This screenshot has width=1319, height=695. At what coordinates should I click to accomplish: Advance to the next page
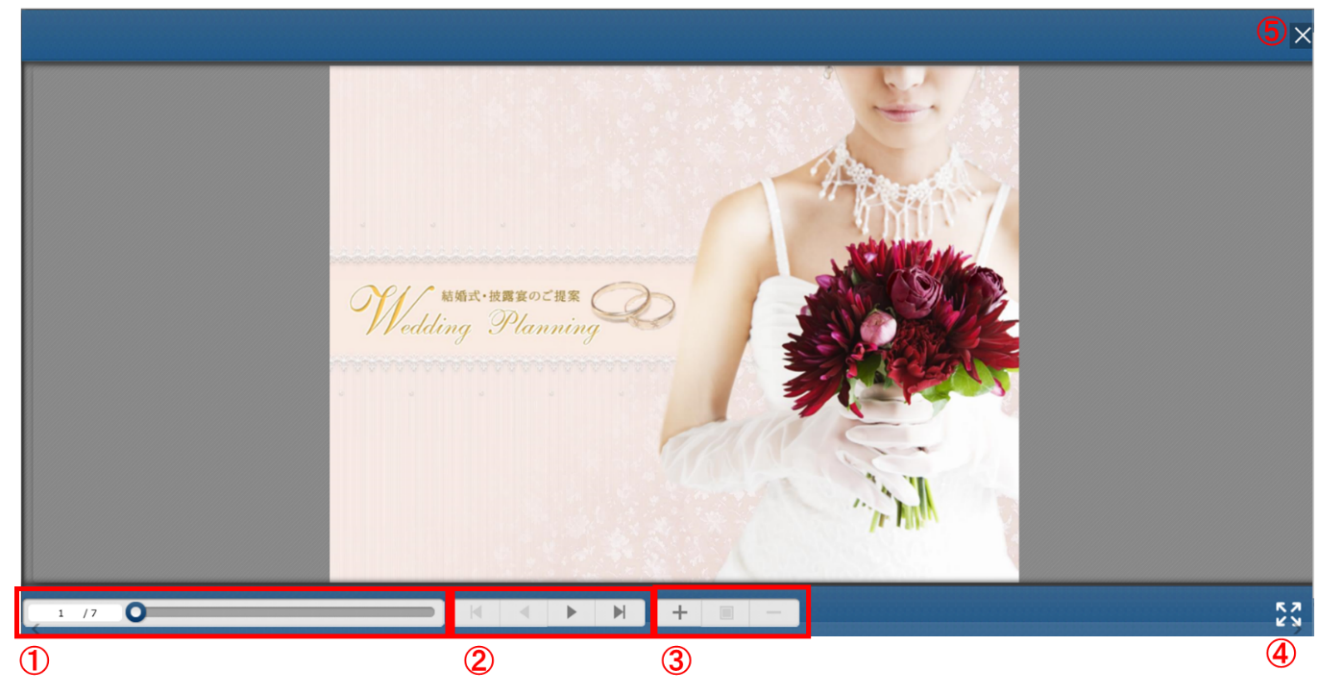coord(571,612)
